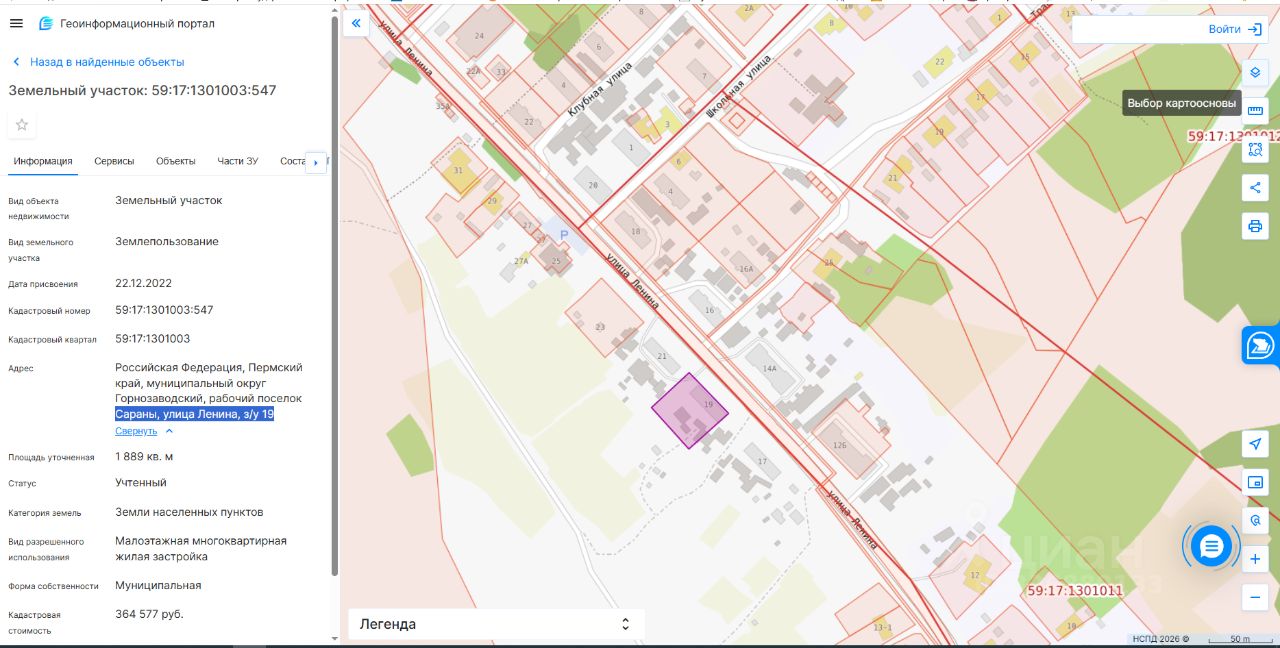Viewport: 1280px width, 648px height.
Task: Zoom in on the map
Action: (1255, 559)
